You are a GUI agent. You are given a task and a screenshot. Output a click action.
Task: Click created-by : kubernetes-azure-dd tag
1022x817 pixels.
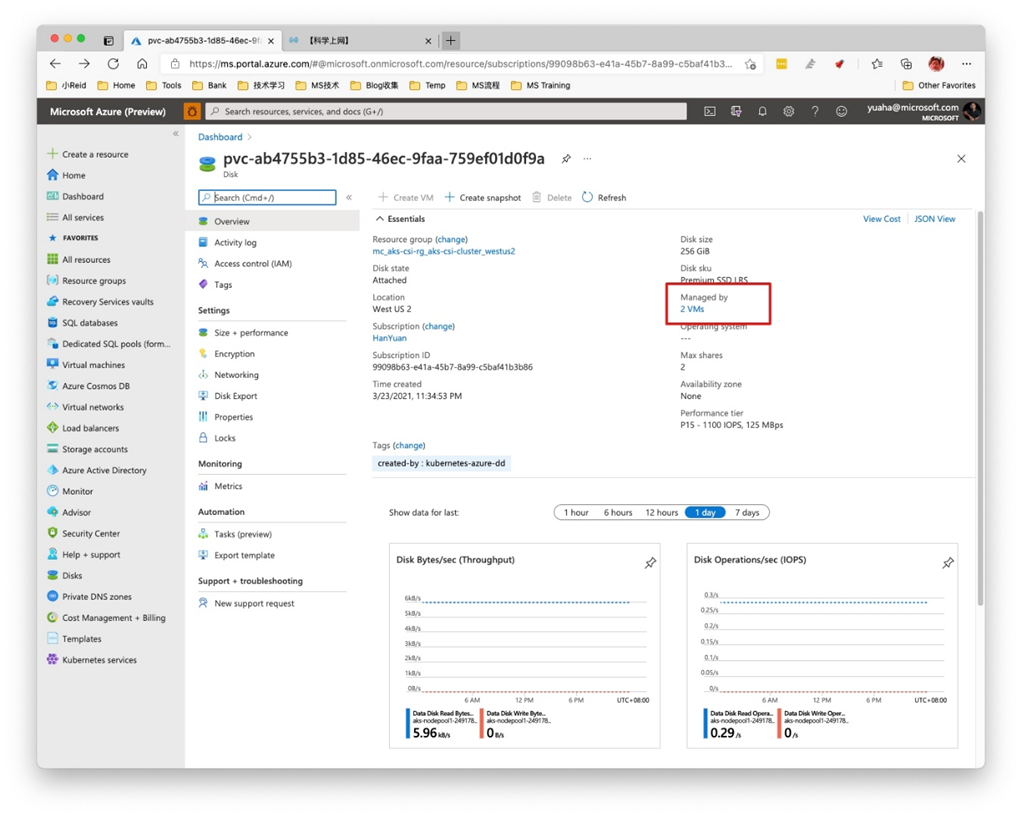click(441, 464)
